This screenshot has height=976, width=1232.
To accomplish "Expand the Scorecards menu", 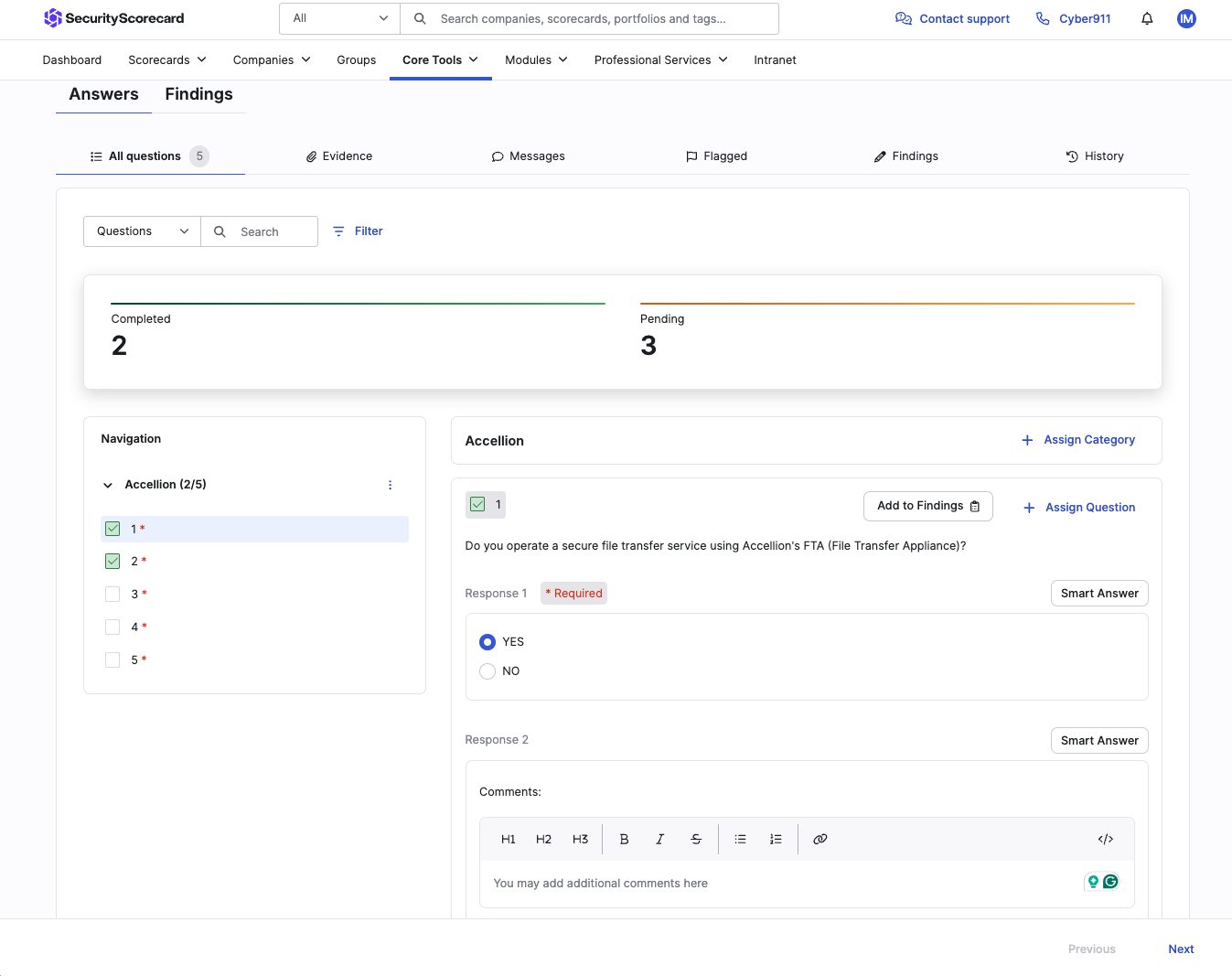I will pyautogui.click(x=167, y=60).
